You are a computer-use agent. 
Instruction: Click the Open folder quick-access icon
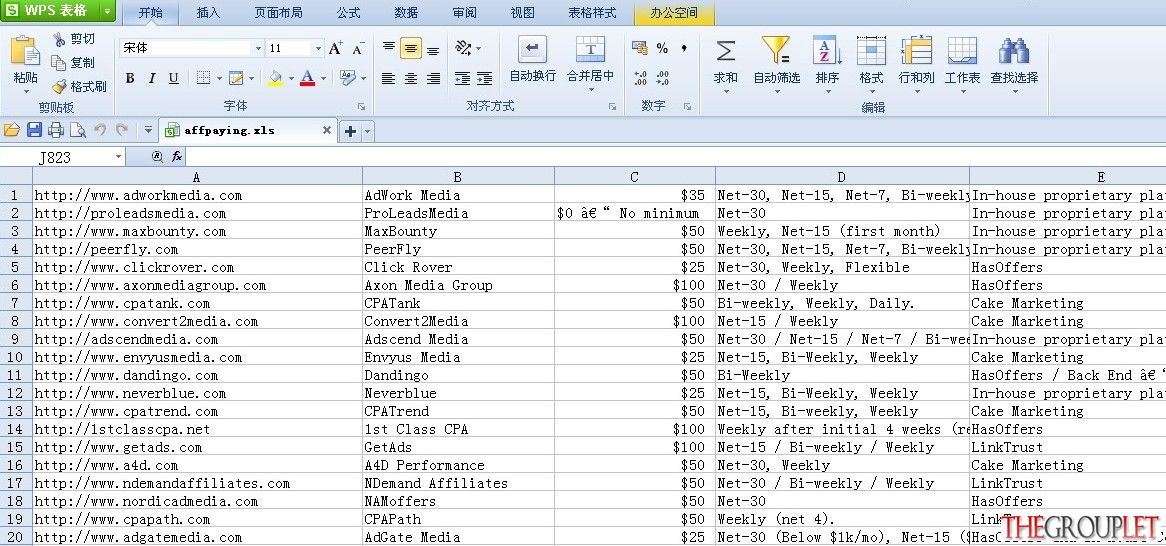(12, 130)
